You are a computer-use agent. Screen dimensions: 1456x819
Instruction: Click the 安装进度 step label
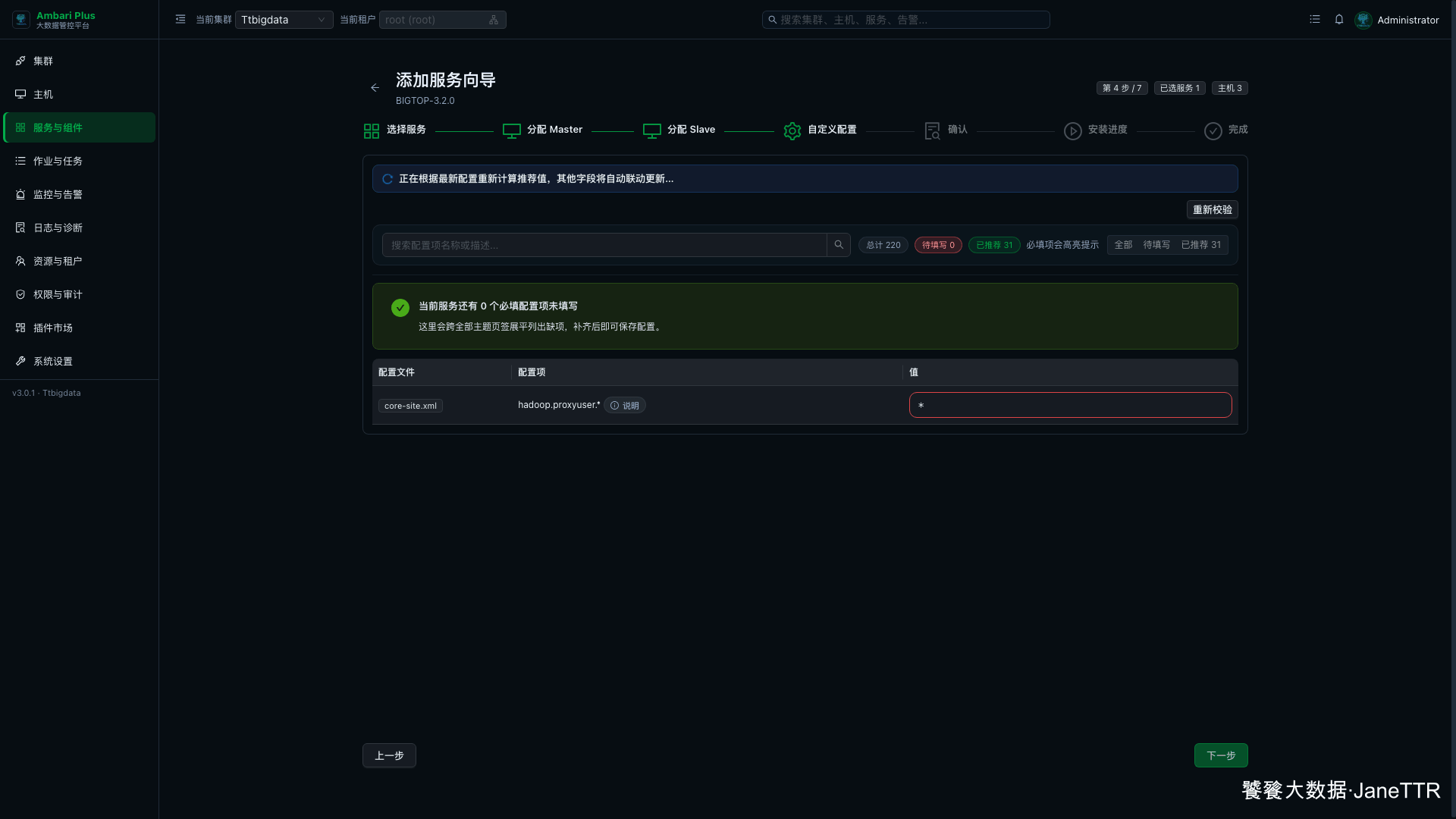pyautogui.click(x=1108, y=130)
